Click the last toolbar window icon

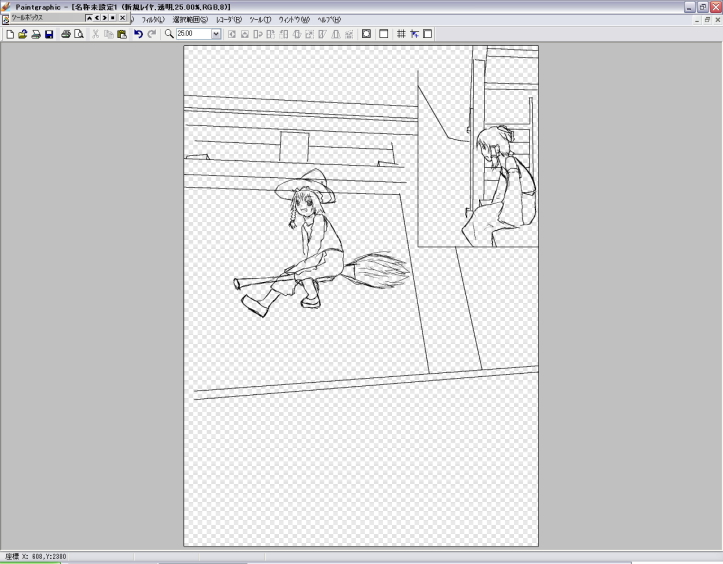pos(427,34)
